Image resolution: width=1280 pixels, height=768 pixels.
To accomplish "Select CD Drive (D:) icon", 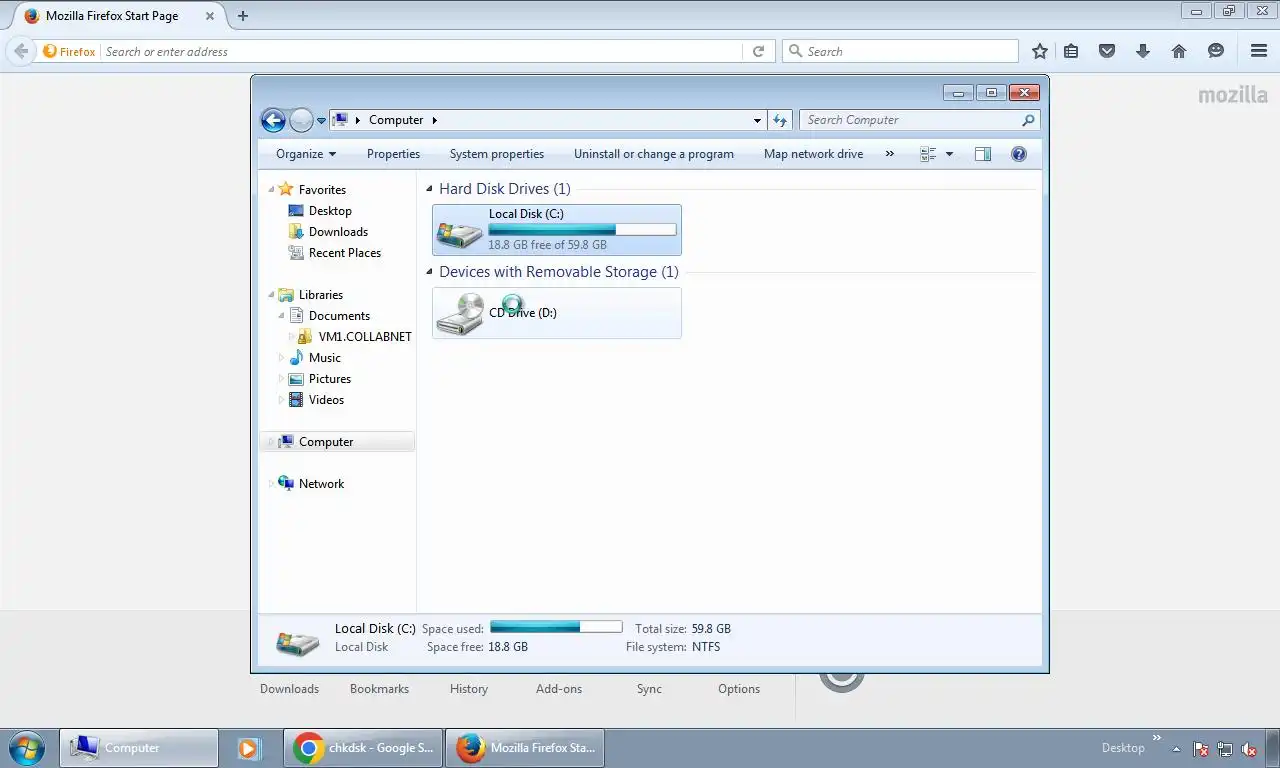I will tap(460, 314).
